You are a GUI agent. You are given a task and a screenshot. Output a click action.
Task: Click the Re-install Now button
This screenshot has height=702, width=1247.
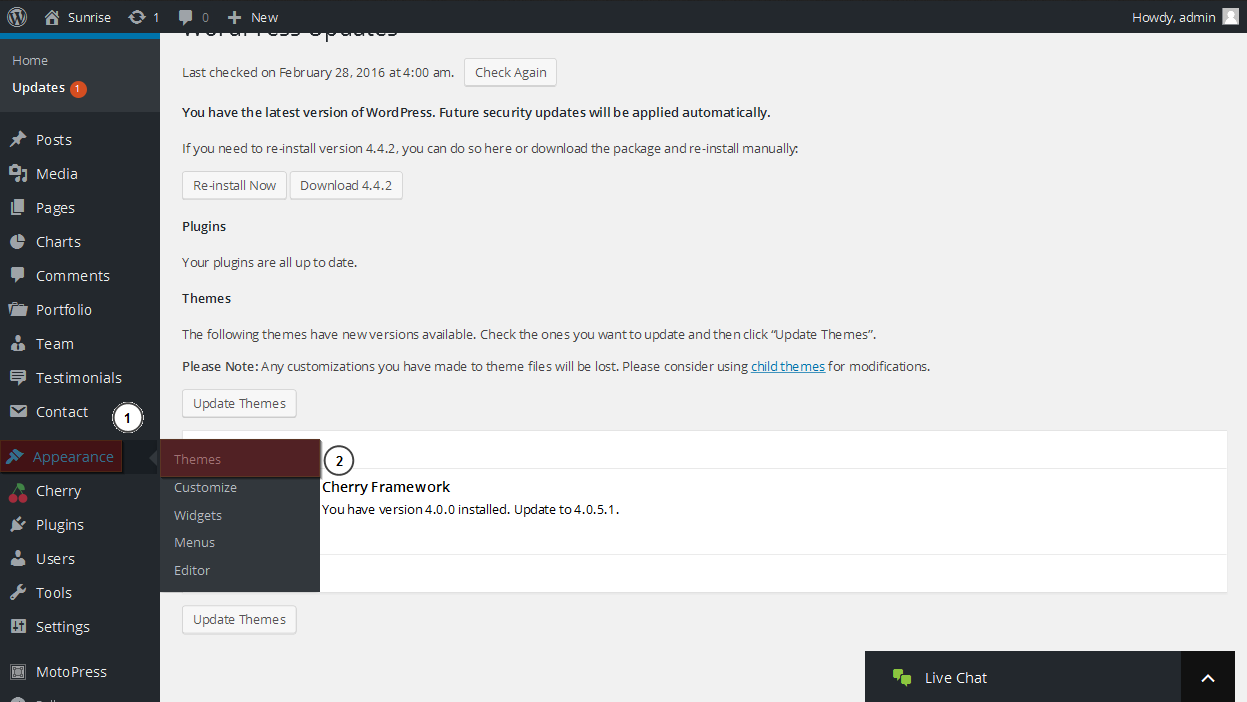pyautogui.click(x=234, y=185)
